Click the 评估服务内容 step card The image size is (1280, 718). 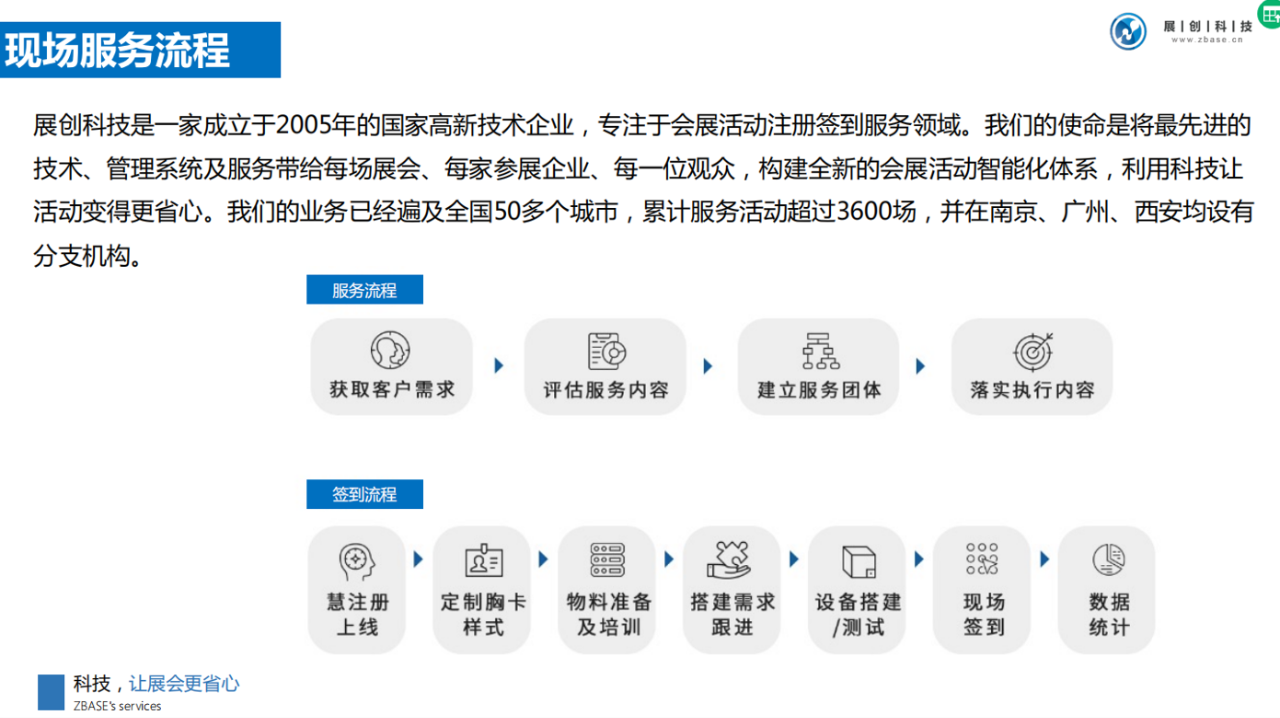[x=606, y=366]
